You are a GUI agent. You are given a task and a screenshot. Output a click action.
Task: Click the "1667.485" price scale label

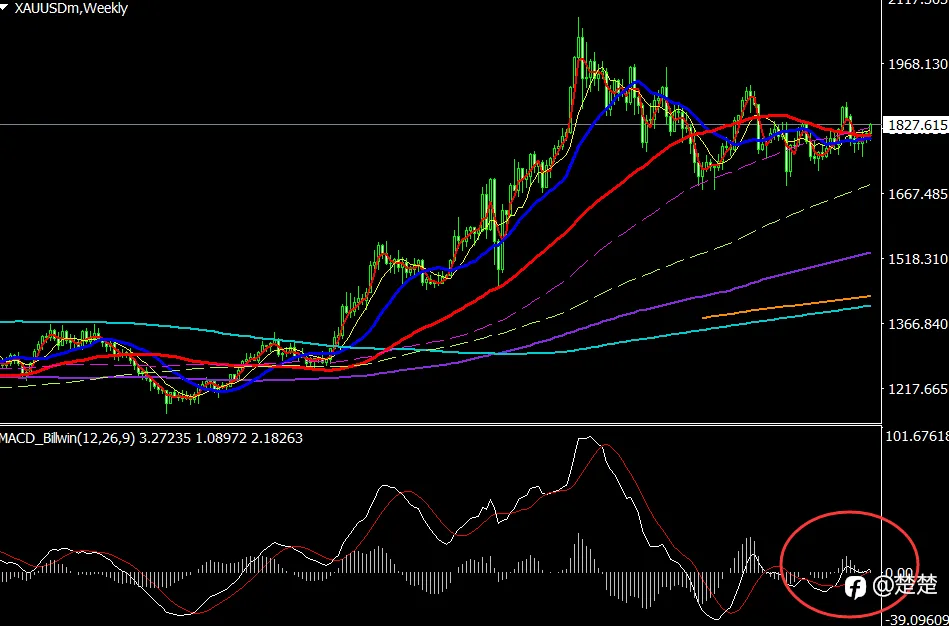[918, 194]
